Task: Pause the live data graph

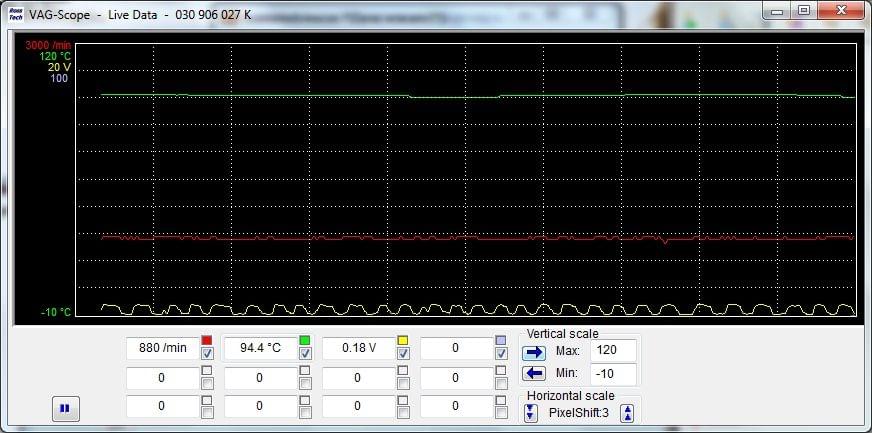Action: pyautogui.click(x=65, y=409)
